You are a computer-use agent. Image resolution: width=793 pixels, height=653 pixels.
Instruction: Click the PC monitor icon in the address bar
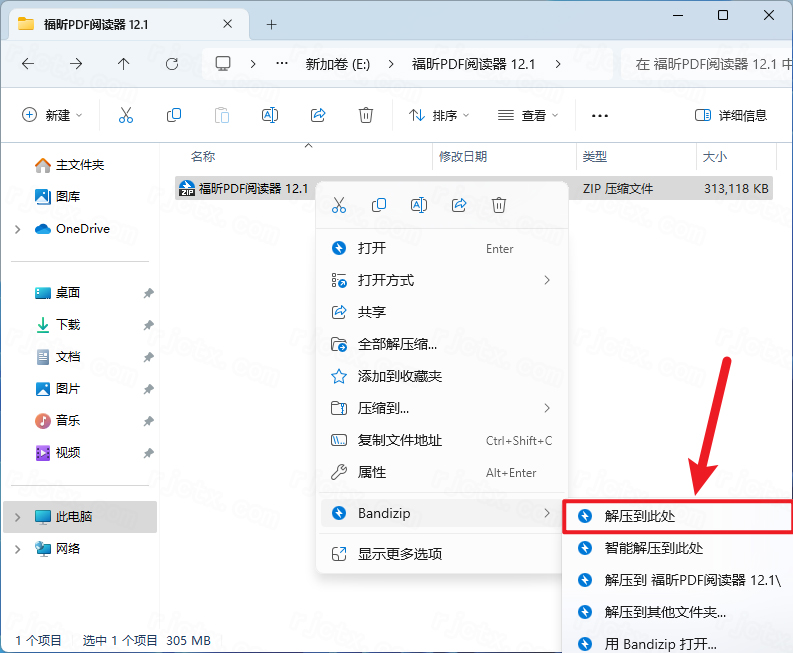point(223,64)
